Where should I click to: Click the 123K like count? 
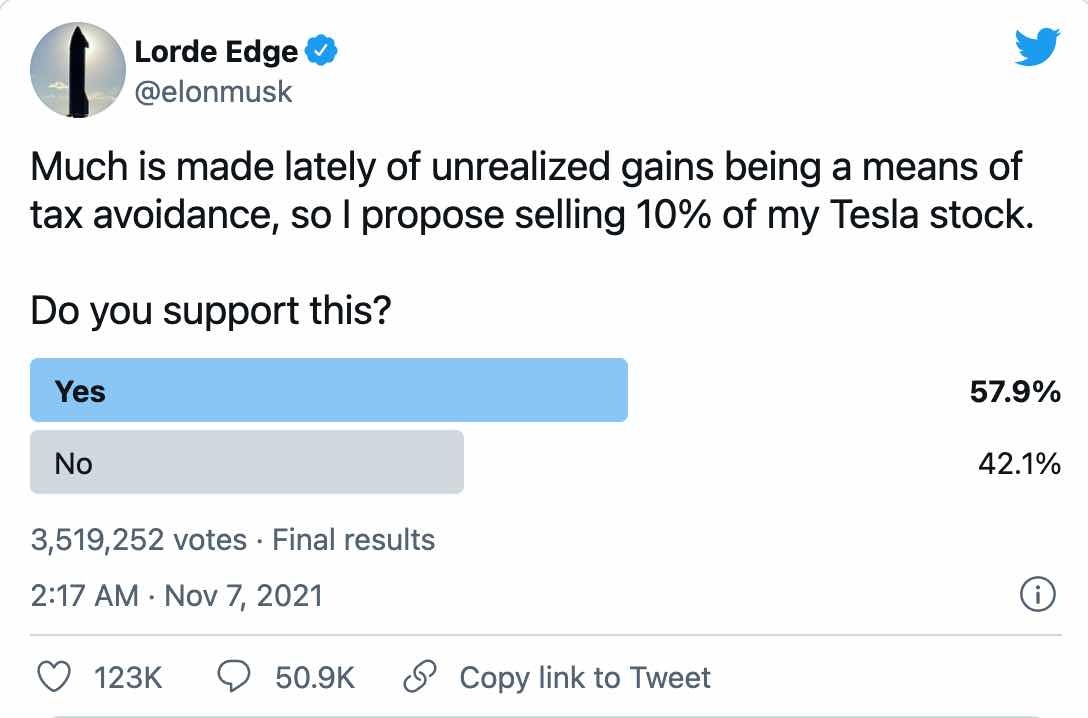coord(130,677)
